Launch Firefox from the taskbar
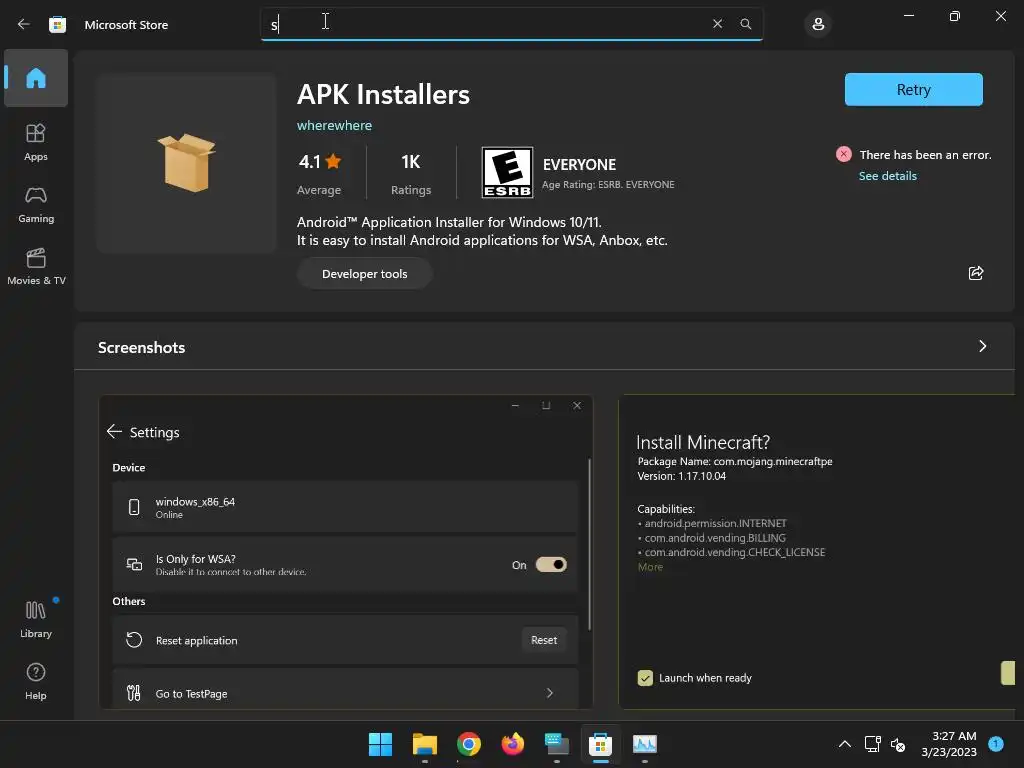This screenshot has height=768, width=1024. pos(513,744)
